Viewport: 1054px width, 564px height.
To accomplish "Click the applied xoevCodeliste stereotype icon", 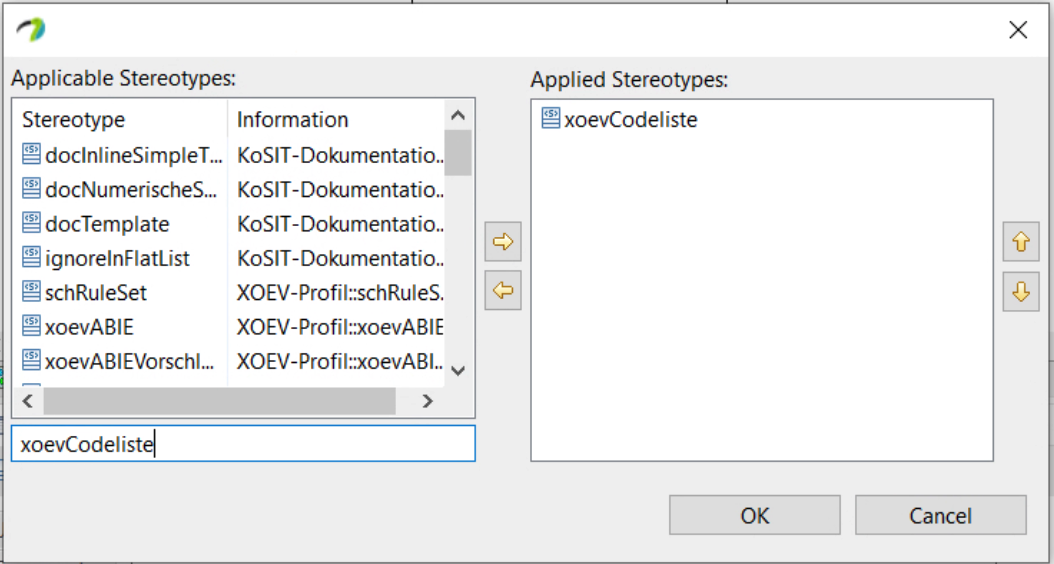I will (551, 119).
